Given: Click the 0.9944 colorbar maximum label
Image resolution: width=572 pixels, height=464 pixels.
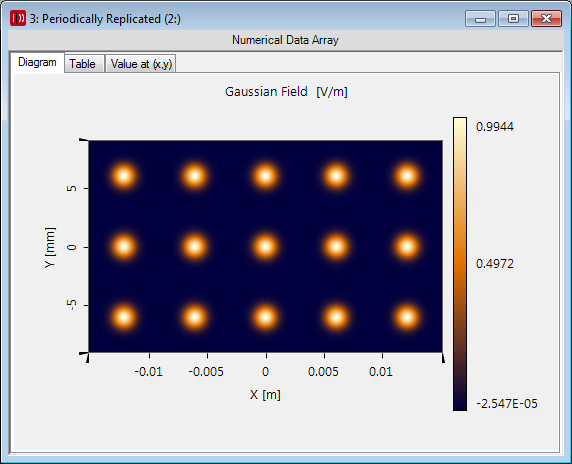Looking at the screenshot, I should (495, 127).
